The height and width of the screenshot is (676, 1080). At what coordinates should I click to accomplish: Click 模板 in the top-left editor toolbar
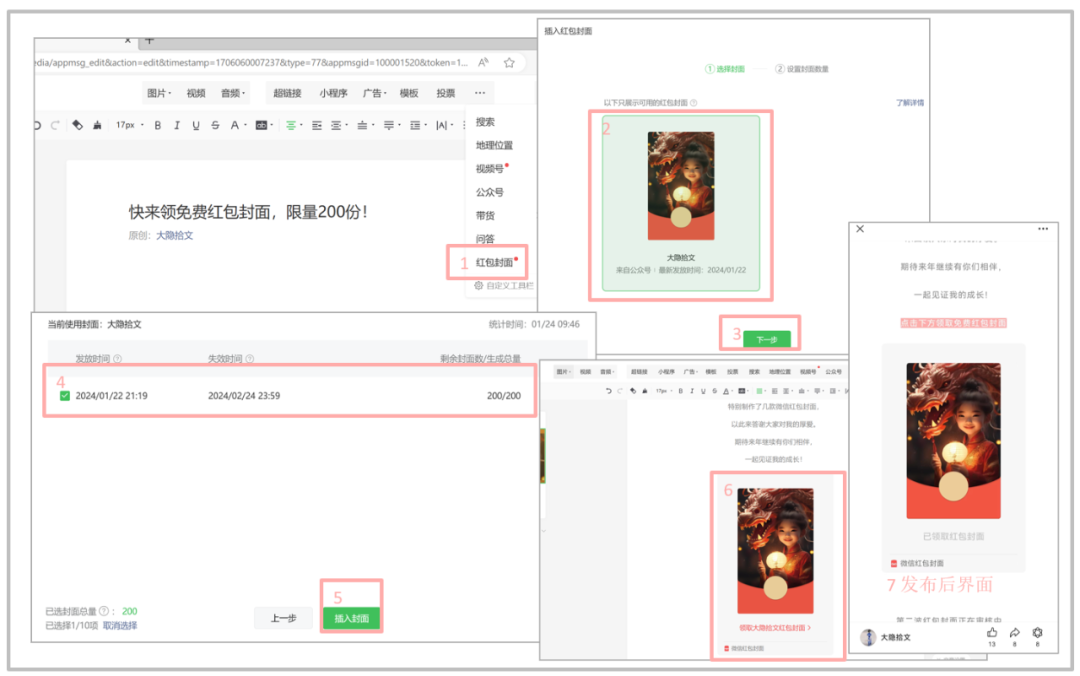pyautogui.click(x=409, y=93)
